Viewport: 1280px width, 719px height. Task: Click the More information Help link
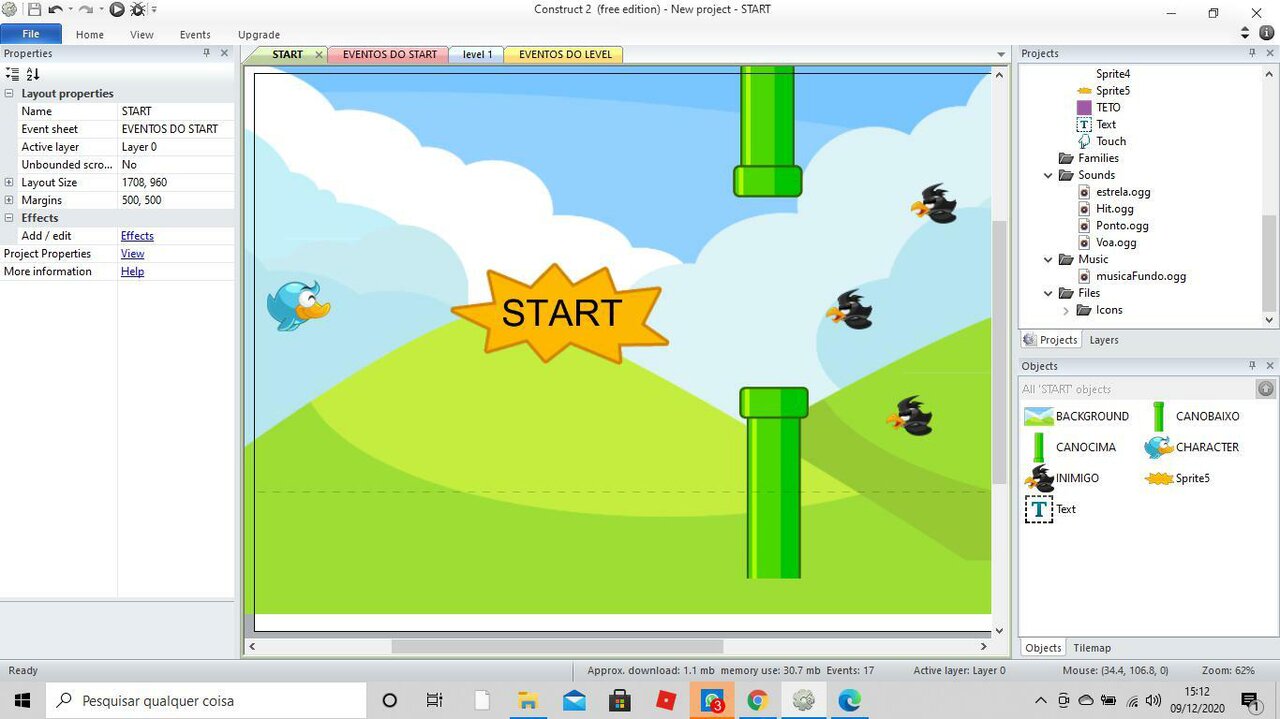(x=132, y=271)
